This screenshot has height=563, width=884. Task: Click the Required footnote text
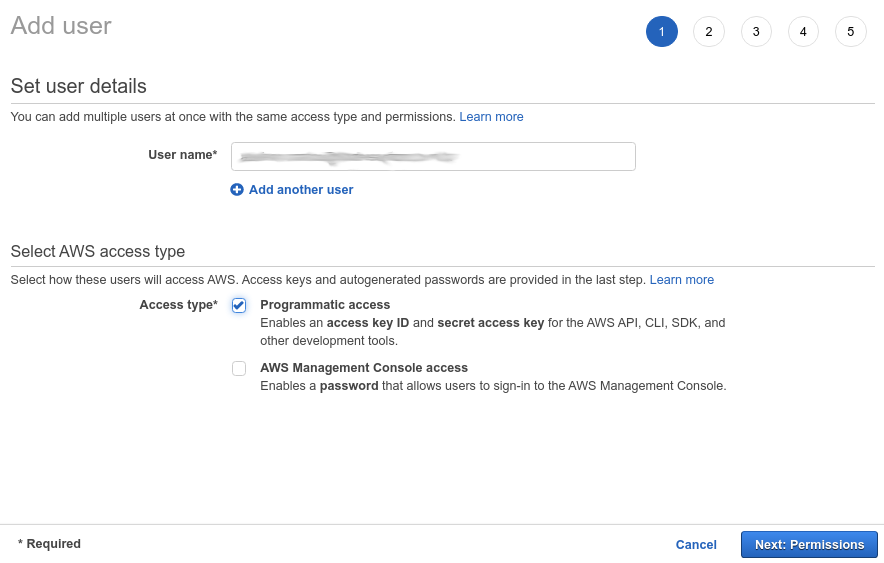(x=49, y=544)
